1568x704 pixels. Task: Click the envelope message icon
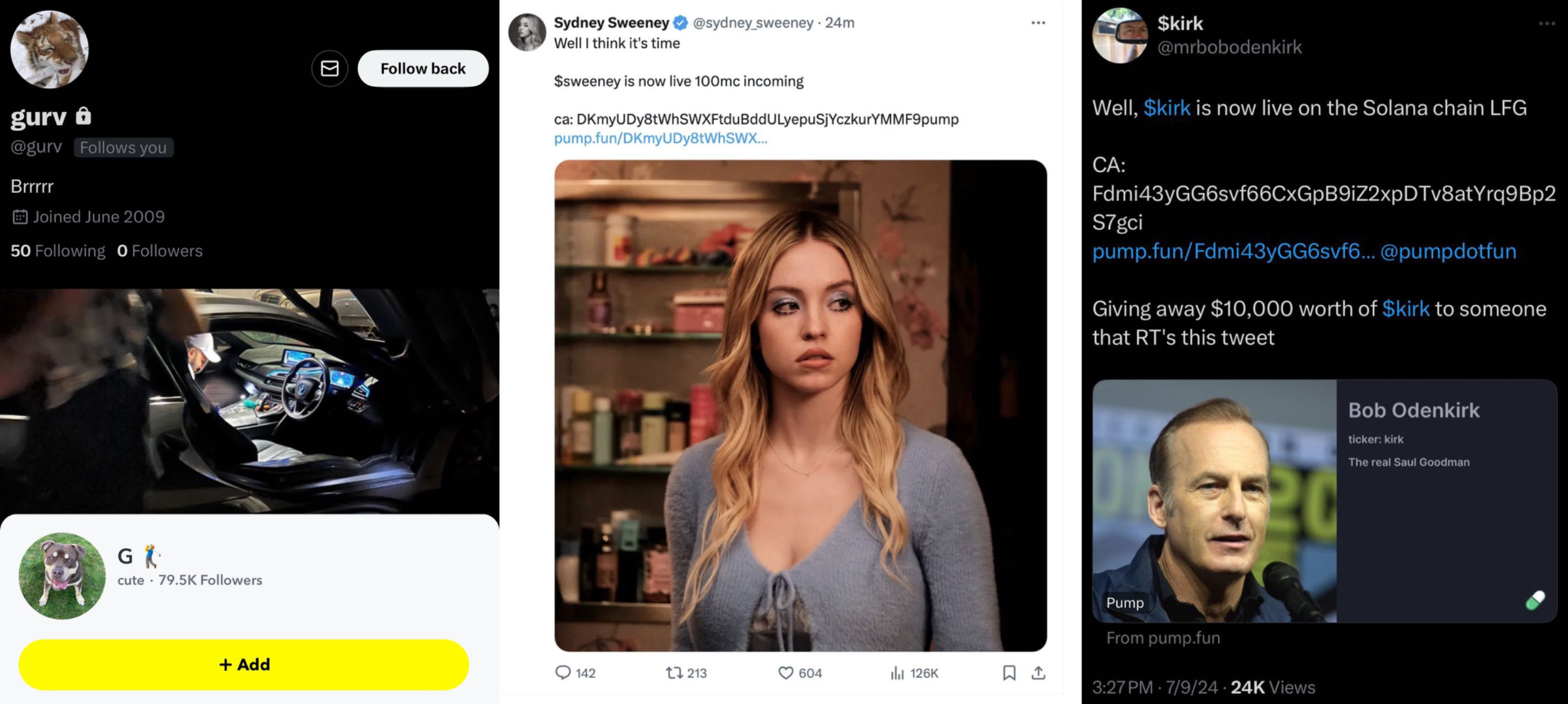(329, 68)
